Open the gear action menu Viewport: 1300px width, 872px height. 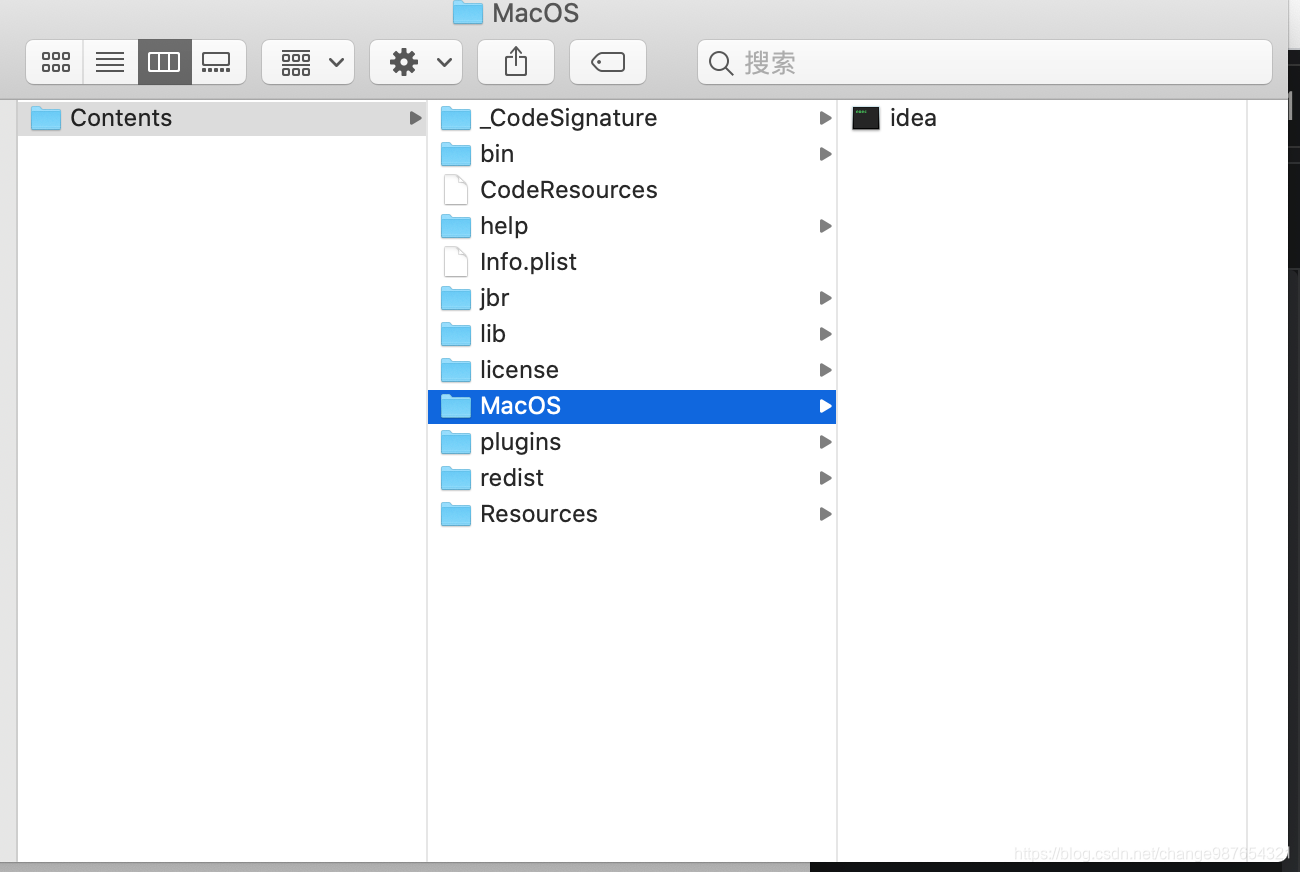416,62
